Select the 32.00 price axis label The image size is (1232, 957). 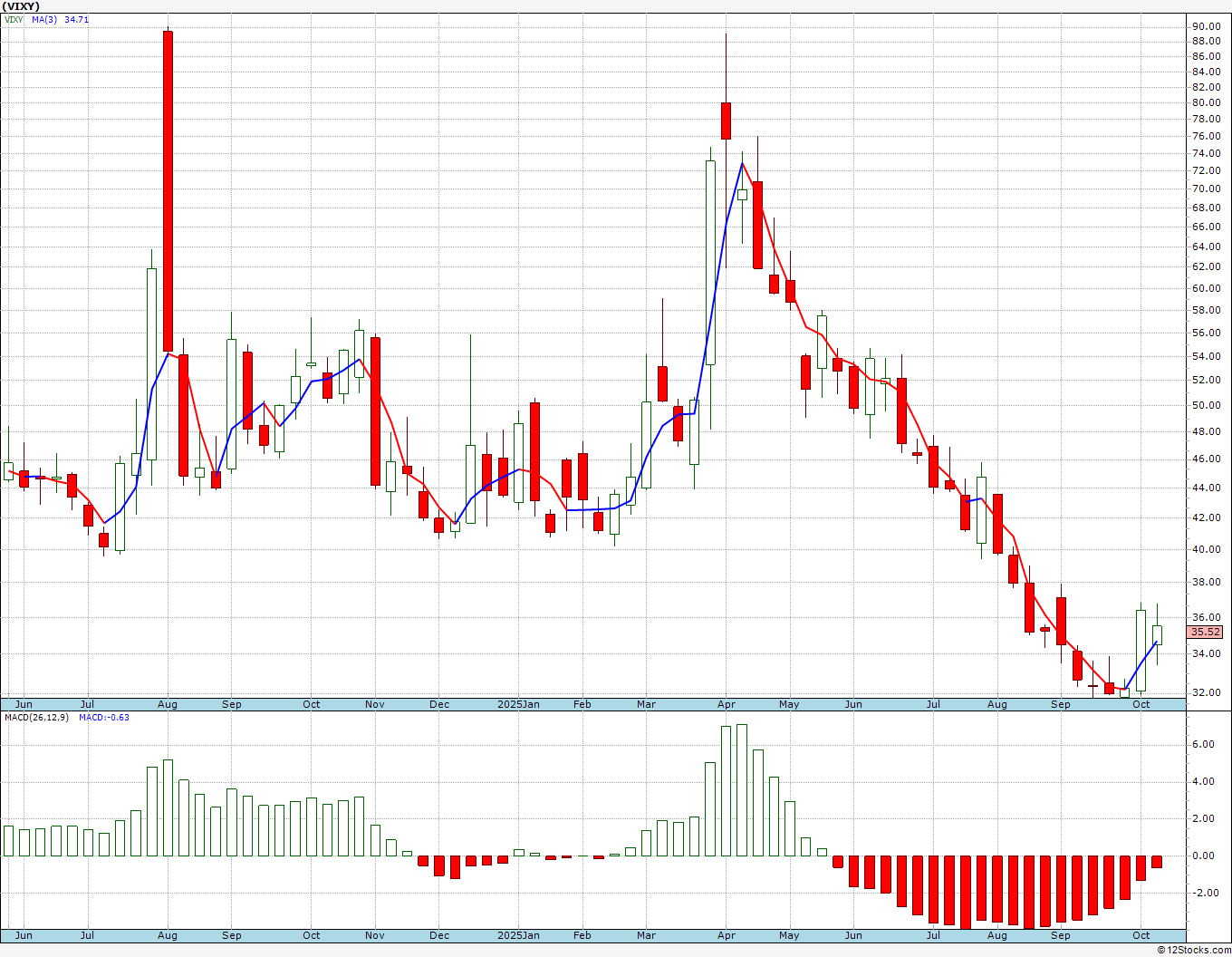[1206, 692]
